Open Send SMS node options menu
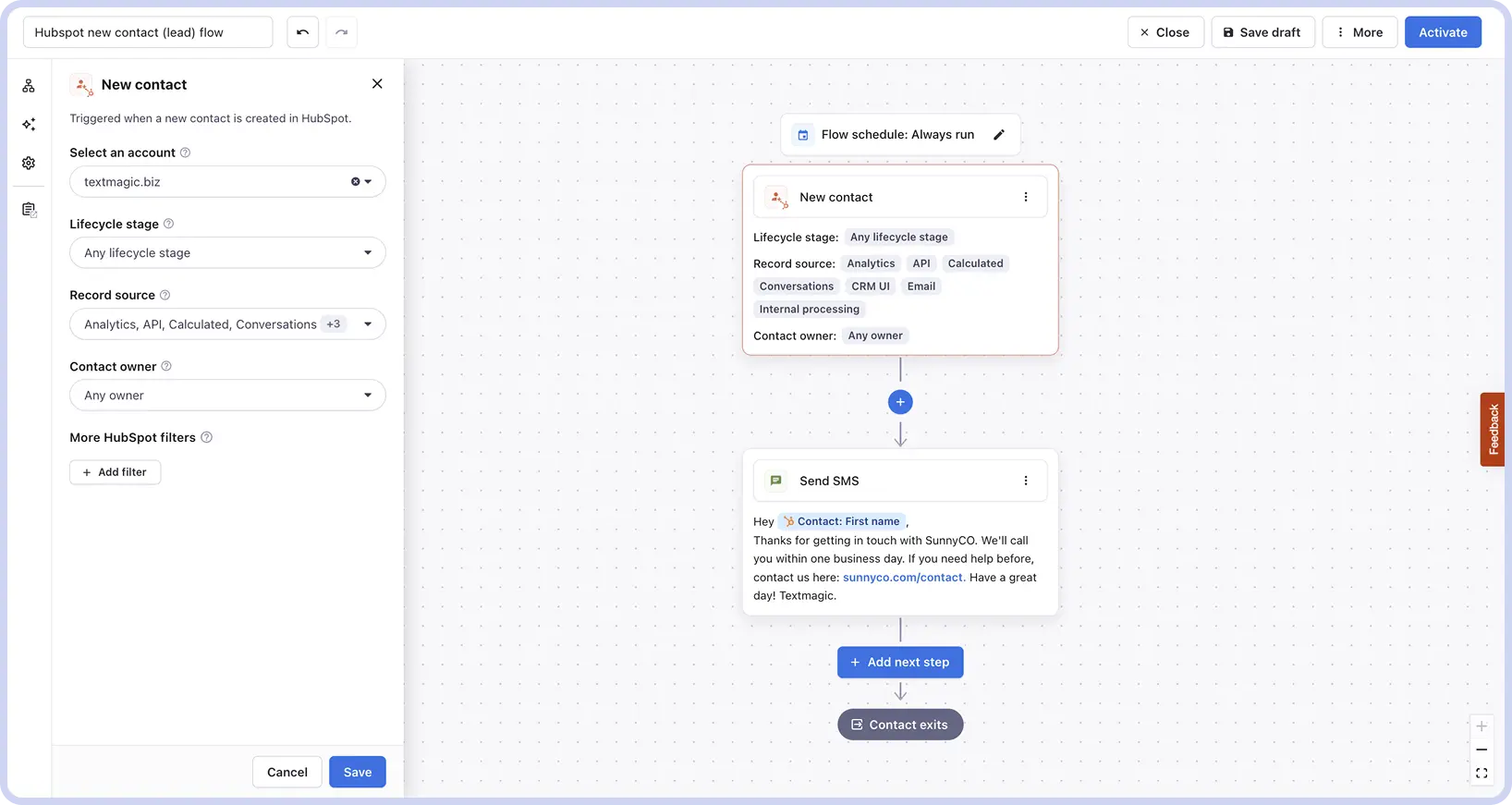 pos(1025,481)
